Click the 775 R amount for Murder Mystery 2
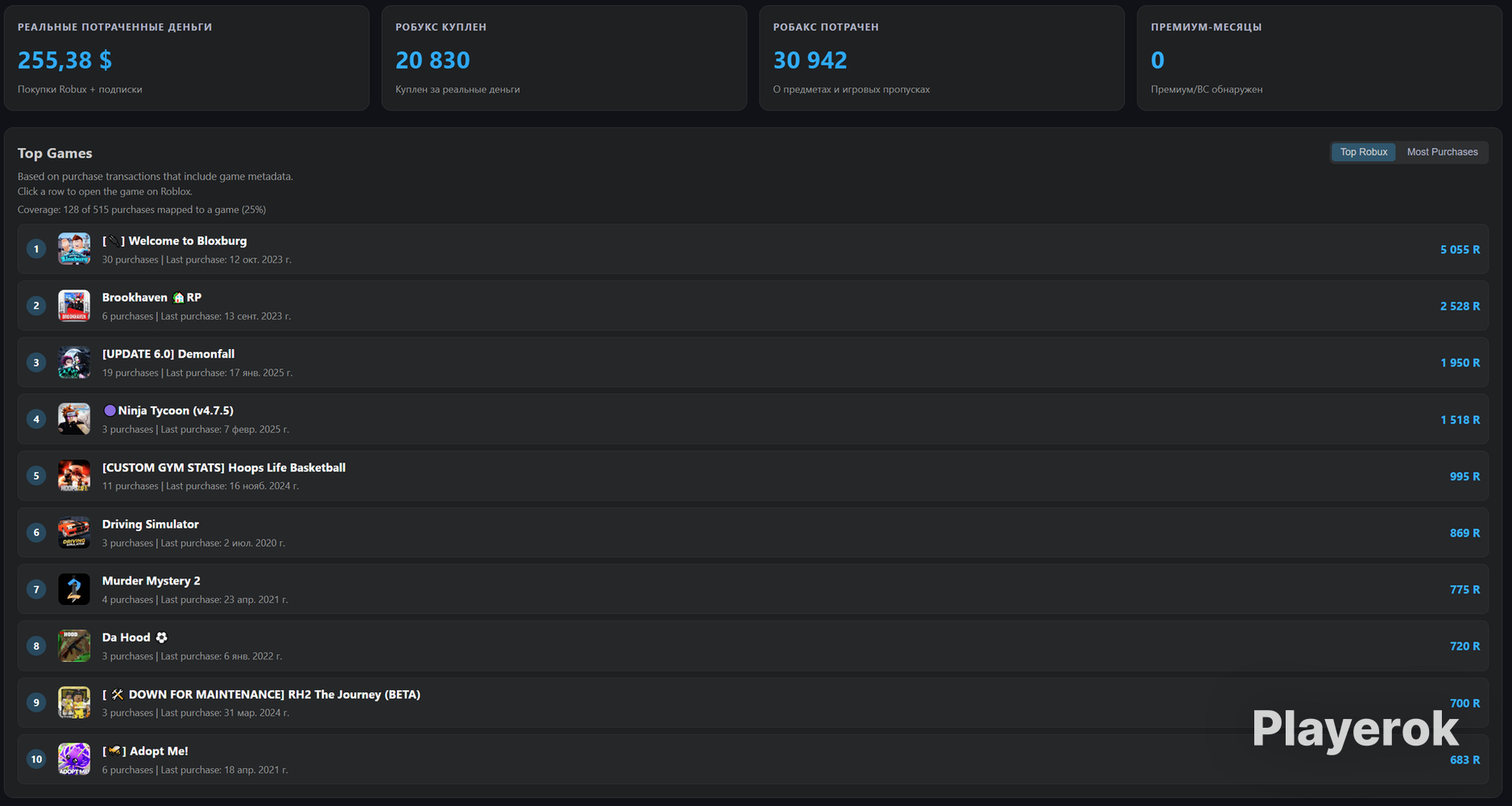Image resolution: width=1512 pixels, height=806 pixels. coord(1464,590)
